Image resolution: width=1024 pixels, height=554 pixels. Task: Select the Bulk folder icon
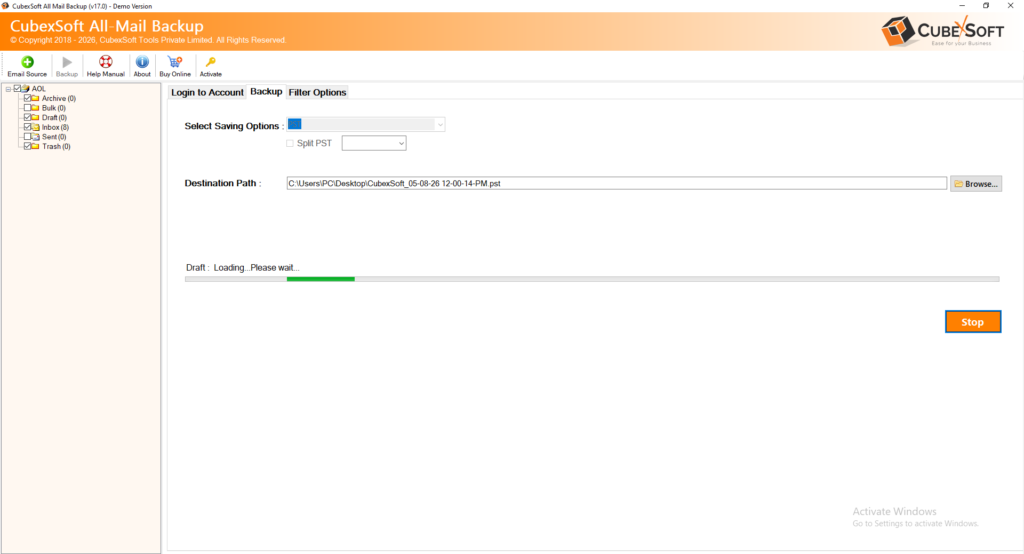(x=35, y=108)
